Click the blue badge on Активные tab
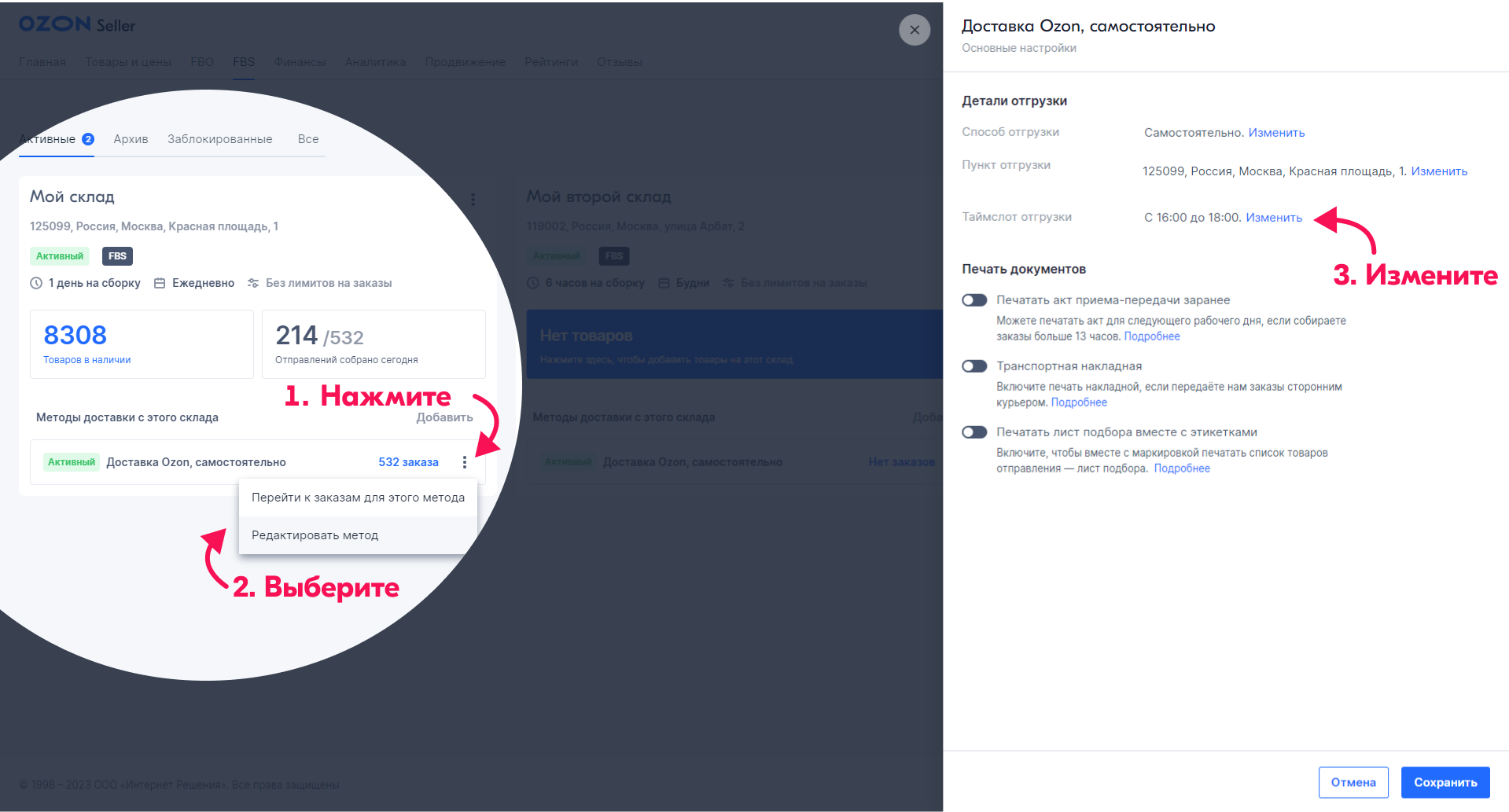 (88, 139)
